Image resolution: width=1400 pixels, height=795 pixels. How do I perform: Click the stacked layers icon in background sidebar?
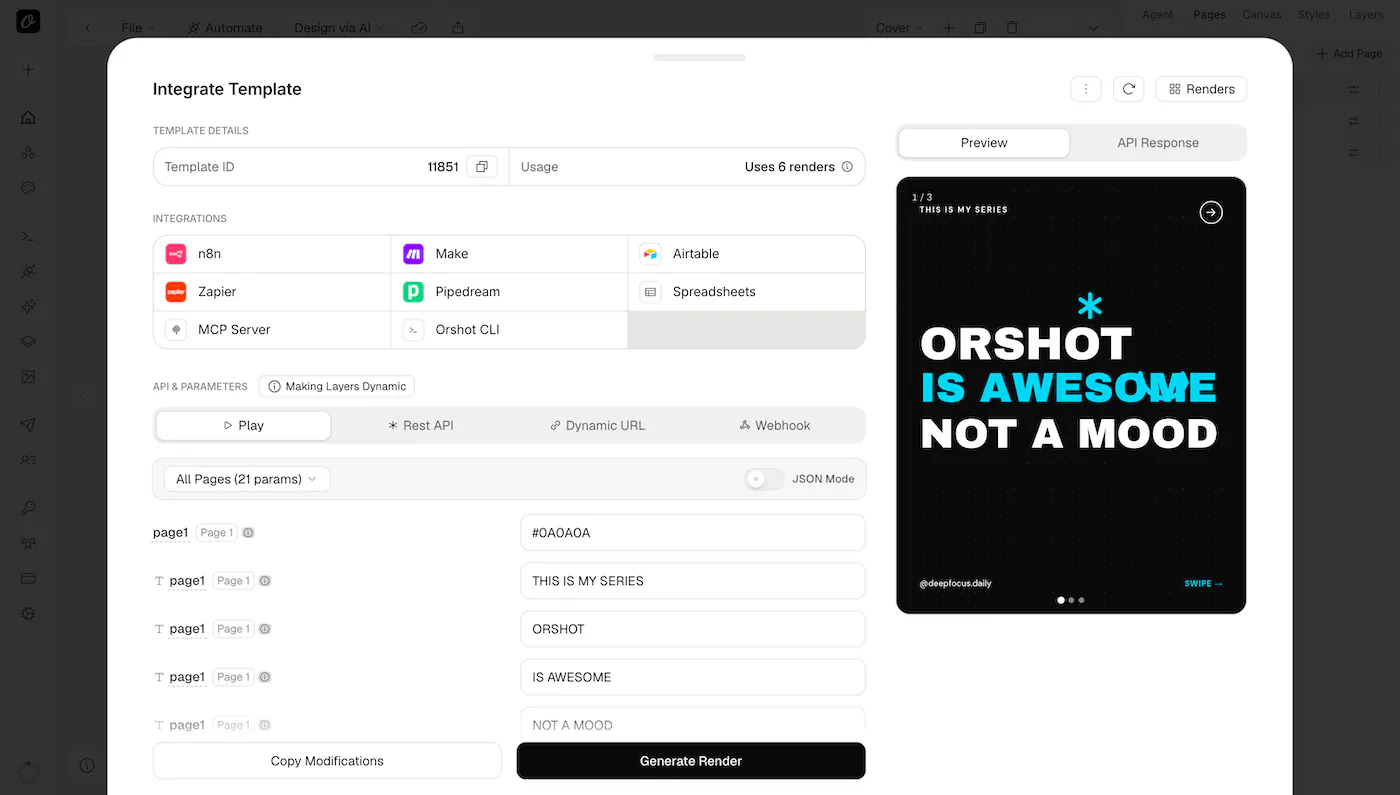28,341
